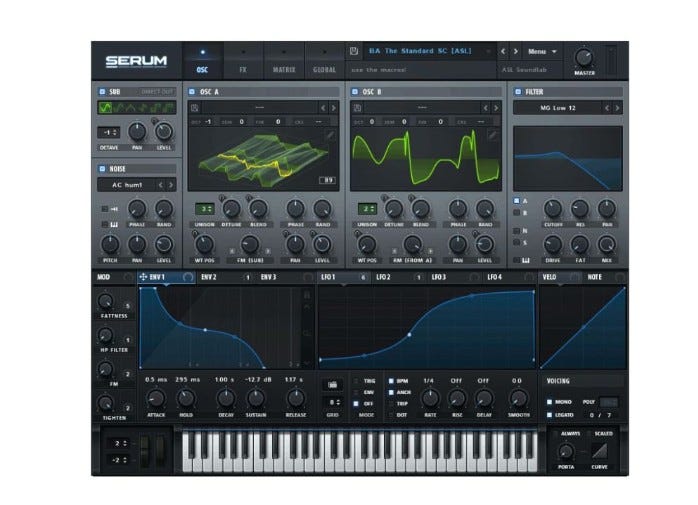
Task: Click the MASTER volume knob
Action: click(x=584, y=58)
